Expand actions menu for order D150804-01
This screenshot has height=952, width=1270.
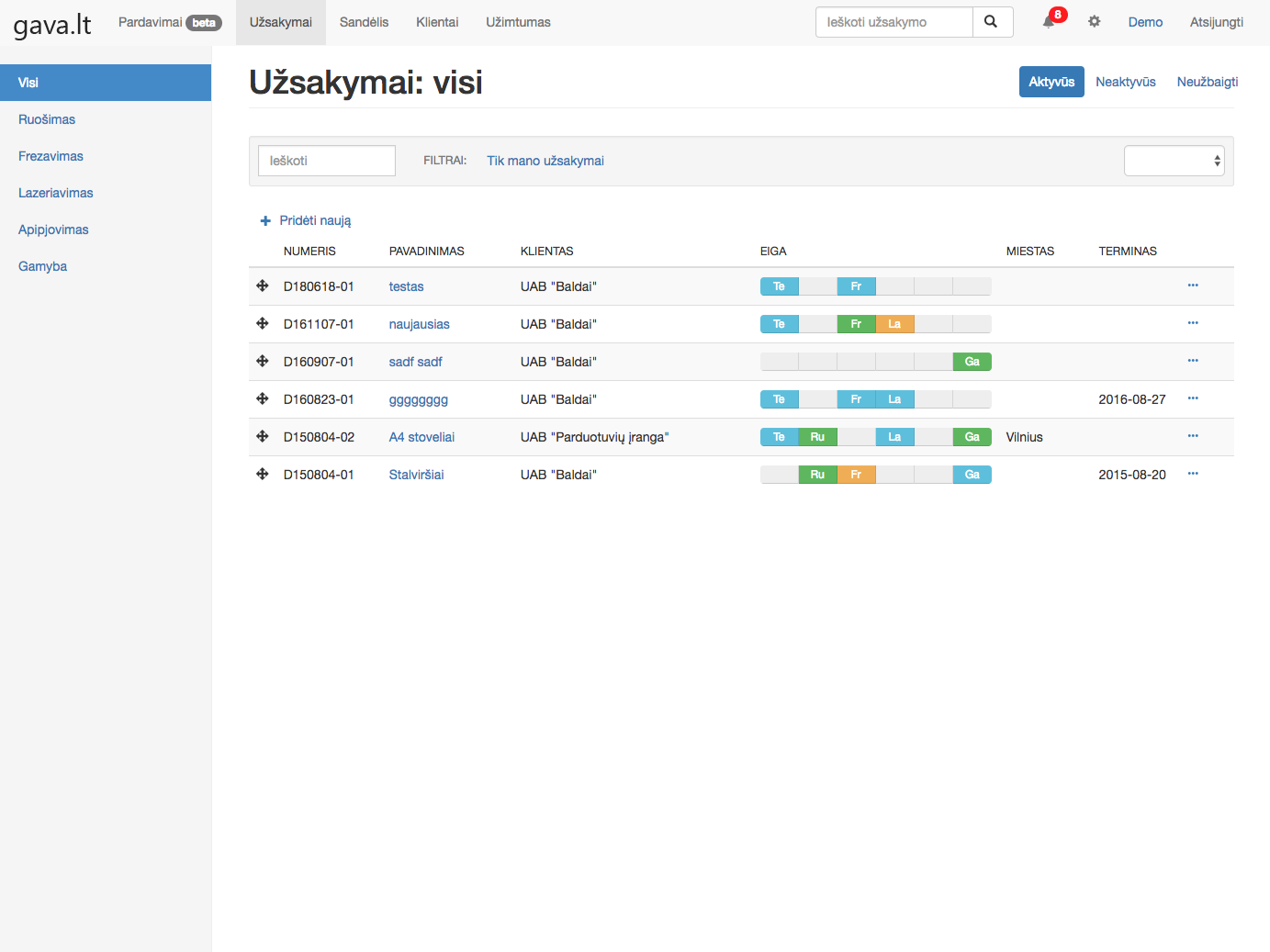[x=1192, y=474]
